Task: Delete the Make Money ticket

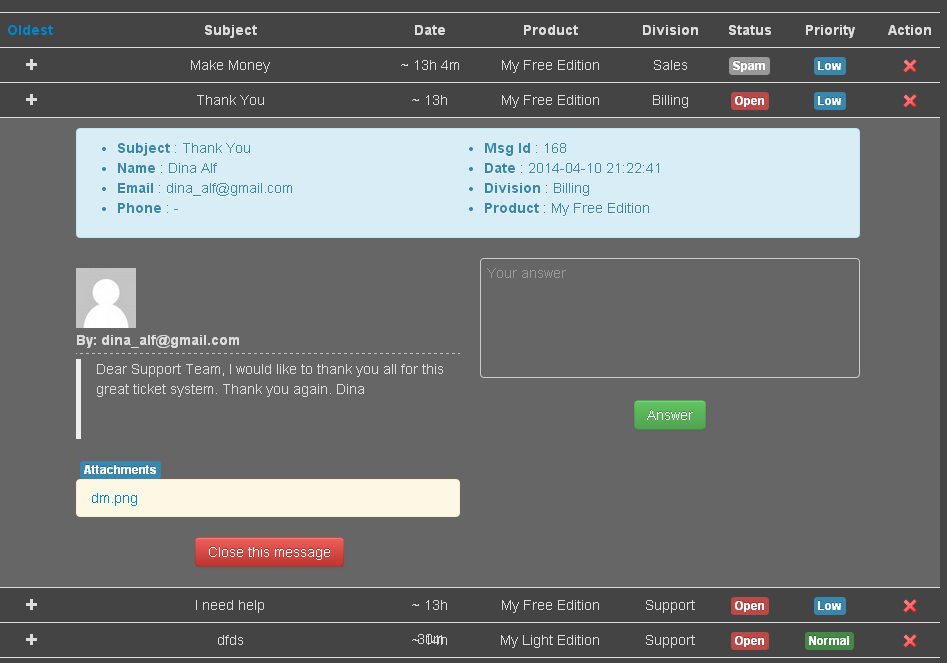Action: click(910, 66)
